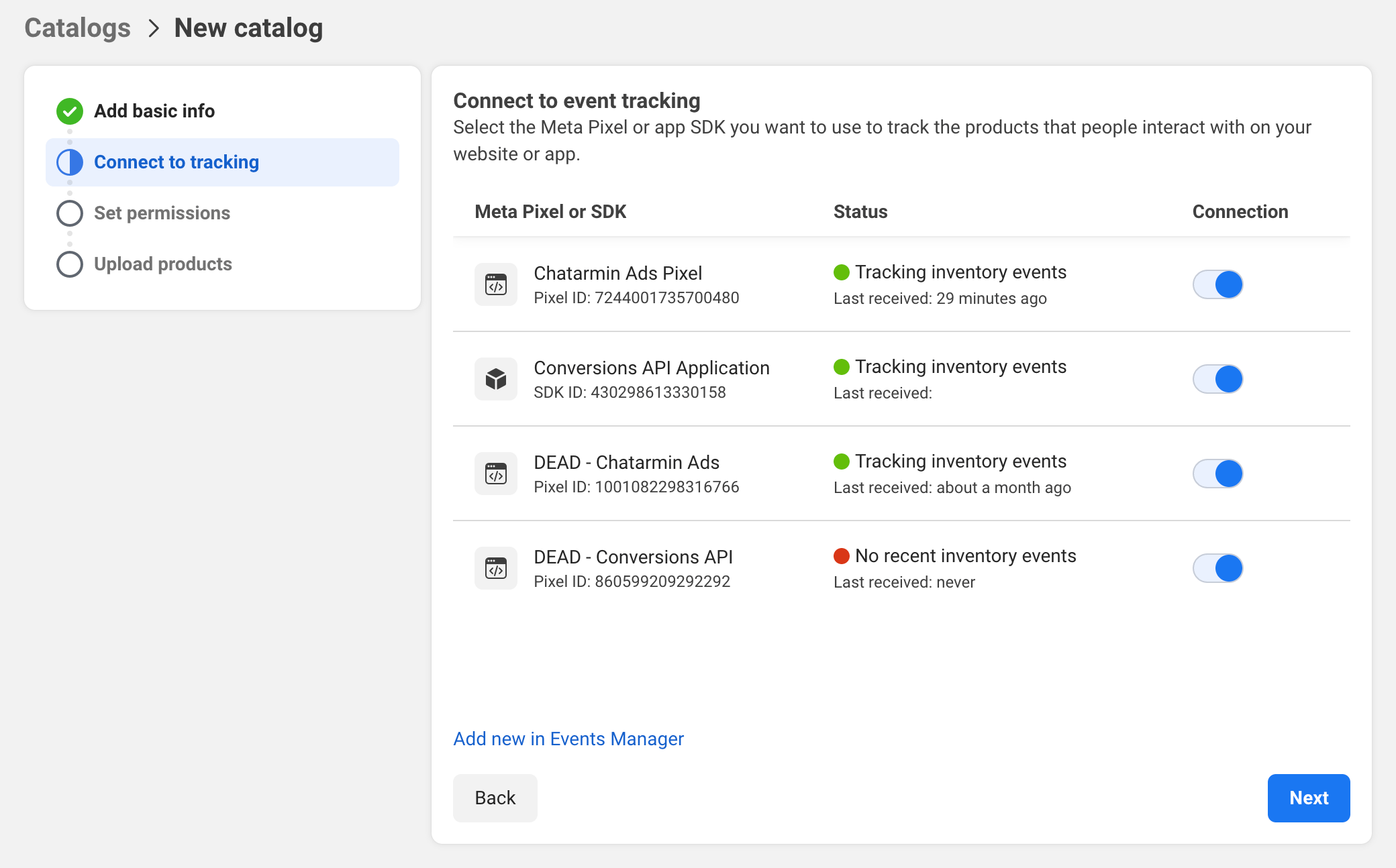
Task: Navigate to Catalogs via breadcrumb
Action: coord(77,28)
